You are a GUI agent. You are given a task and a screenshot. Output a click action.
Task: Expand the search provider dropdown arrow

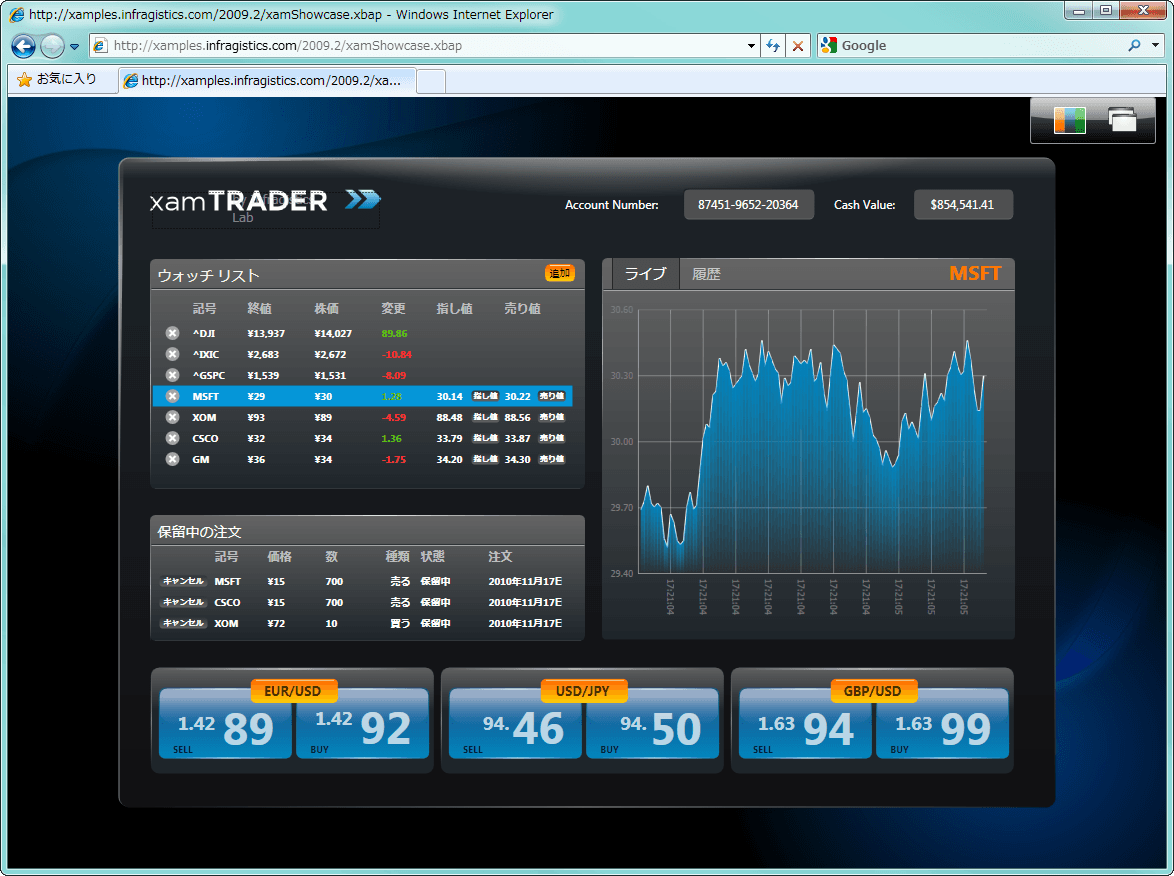point(1155,46)
